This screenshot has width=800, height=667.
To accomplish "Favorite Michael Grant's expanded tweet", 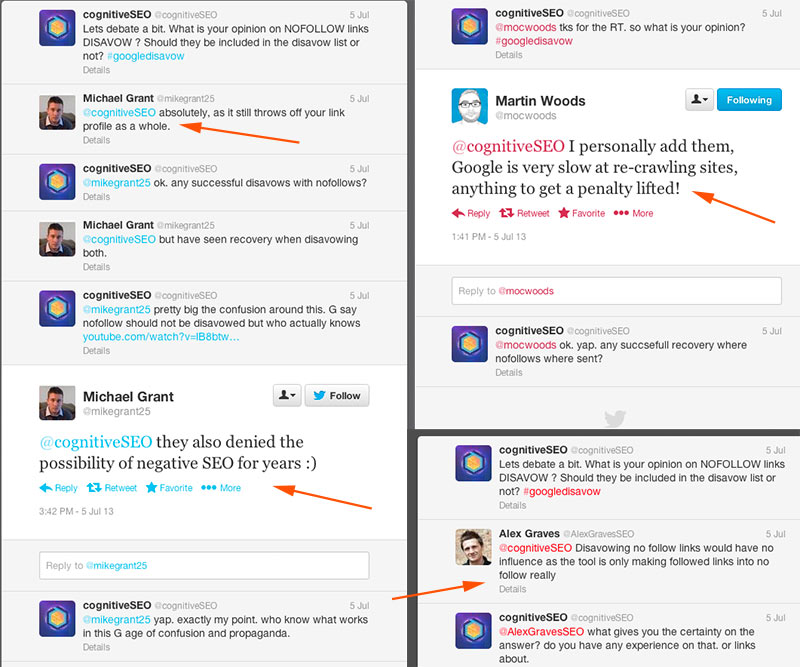I will coord(169,488).
